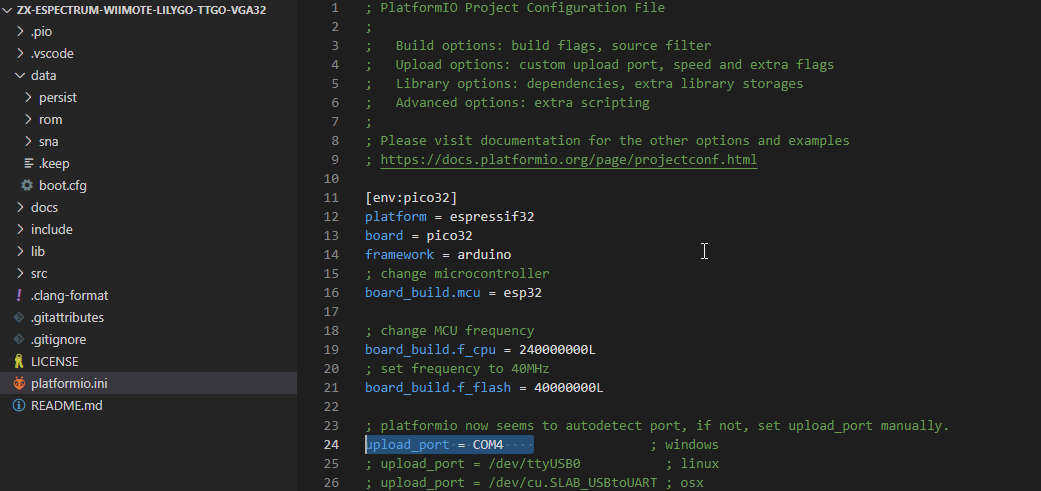Open the LICENSE file

55,362
